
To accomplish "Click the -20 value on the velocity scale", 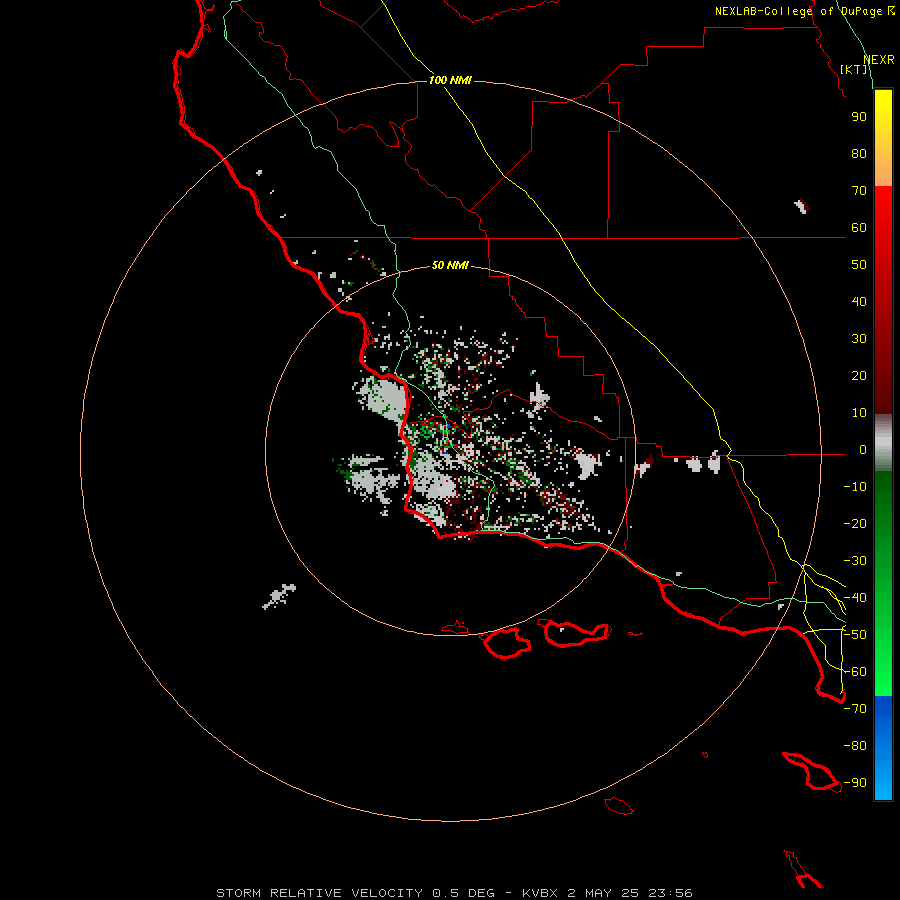I will 855,524.
